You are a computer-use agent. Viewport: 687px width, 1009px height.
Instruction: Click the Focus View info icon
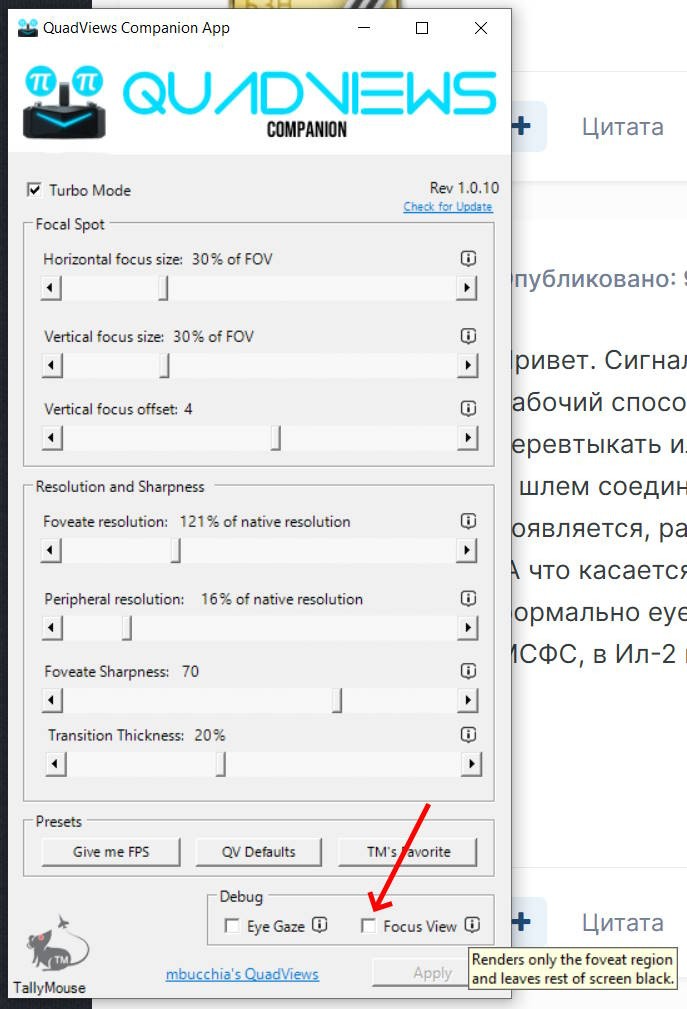click(x=472, y=925)
